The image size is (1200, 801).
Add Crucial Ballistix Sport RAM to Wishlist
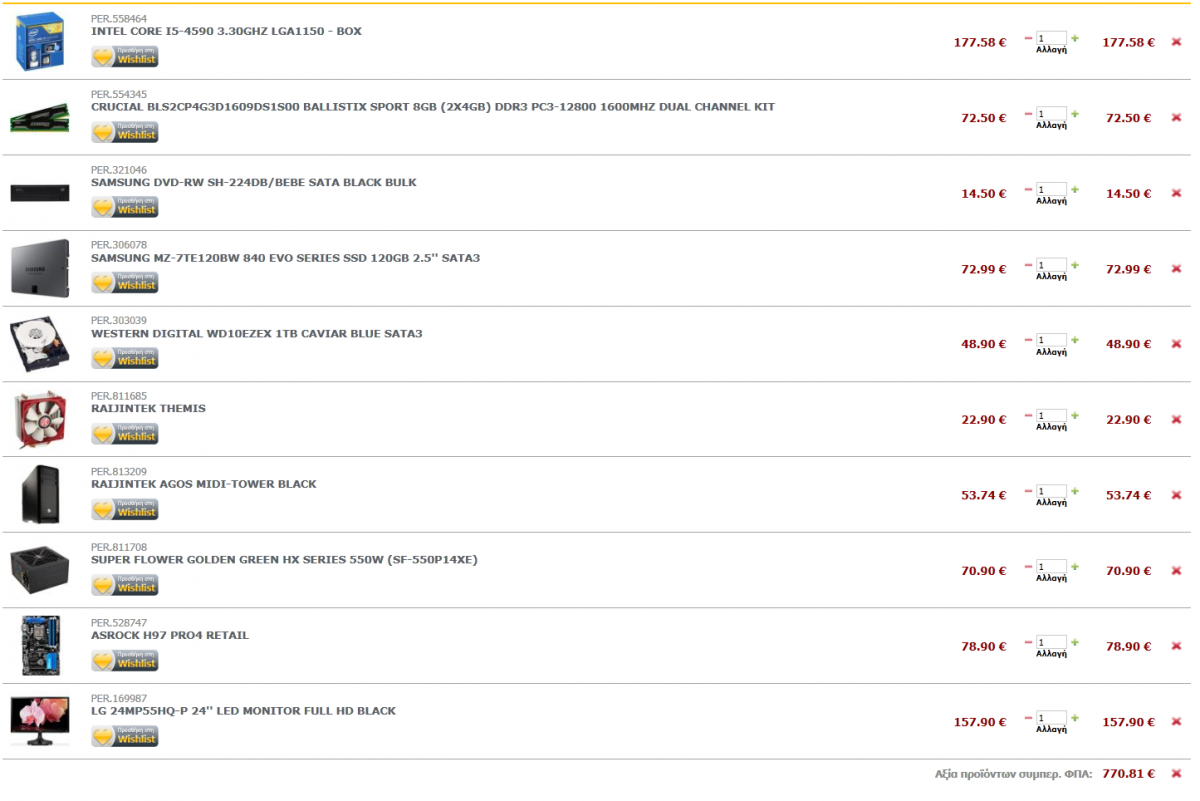[125, 132]
